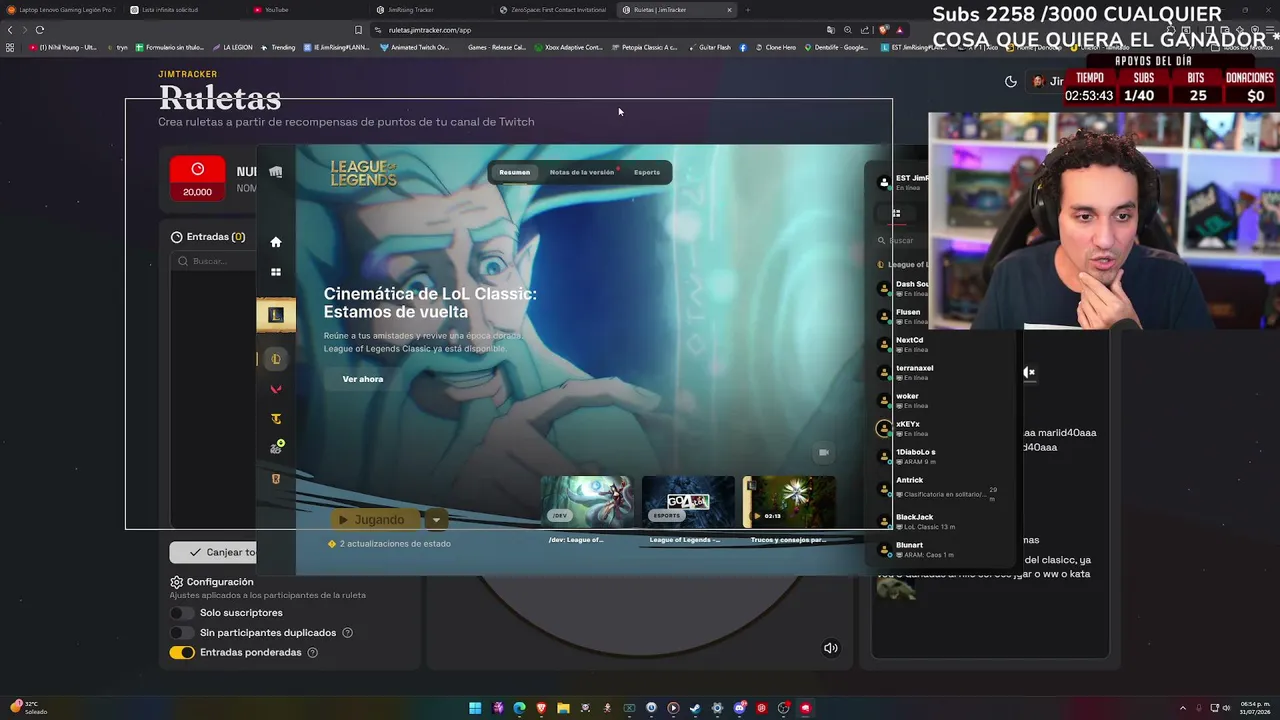The width and height of the screenshot is (1280, 720).
Task: Toggle Solo suscriptores switch
Action: coord(182,613)
